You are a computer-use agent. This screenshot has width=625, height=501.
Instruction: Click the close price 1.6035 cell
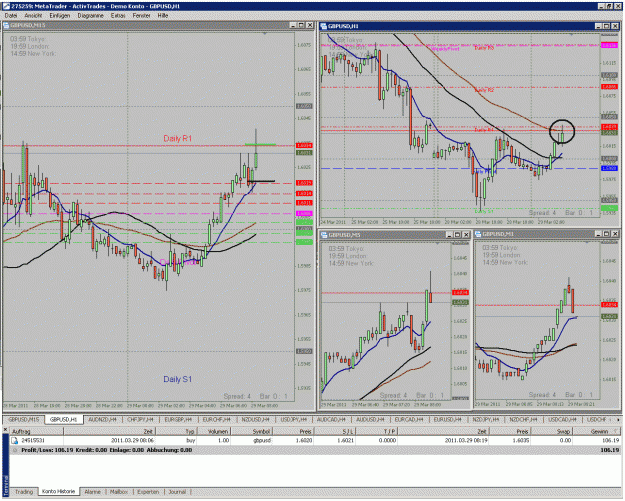click(x=520, y=441)
